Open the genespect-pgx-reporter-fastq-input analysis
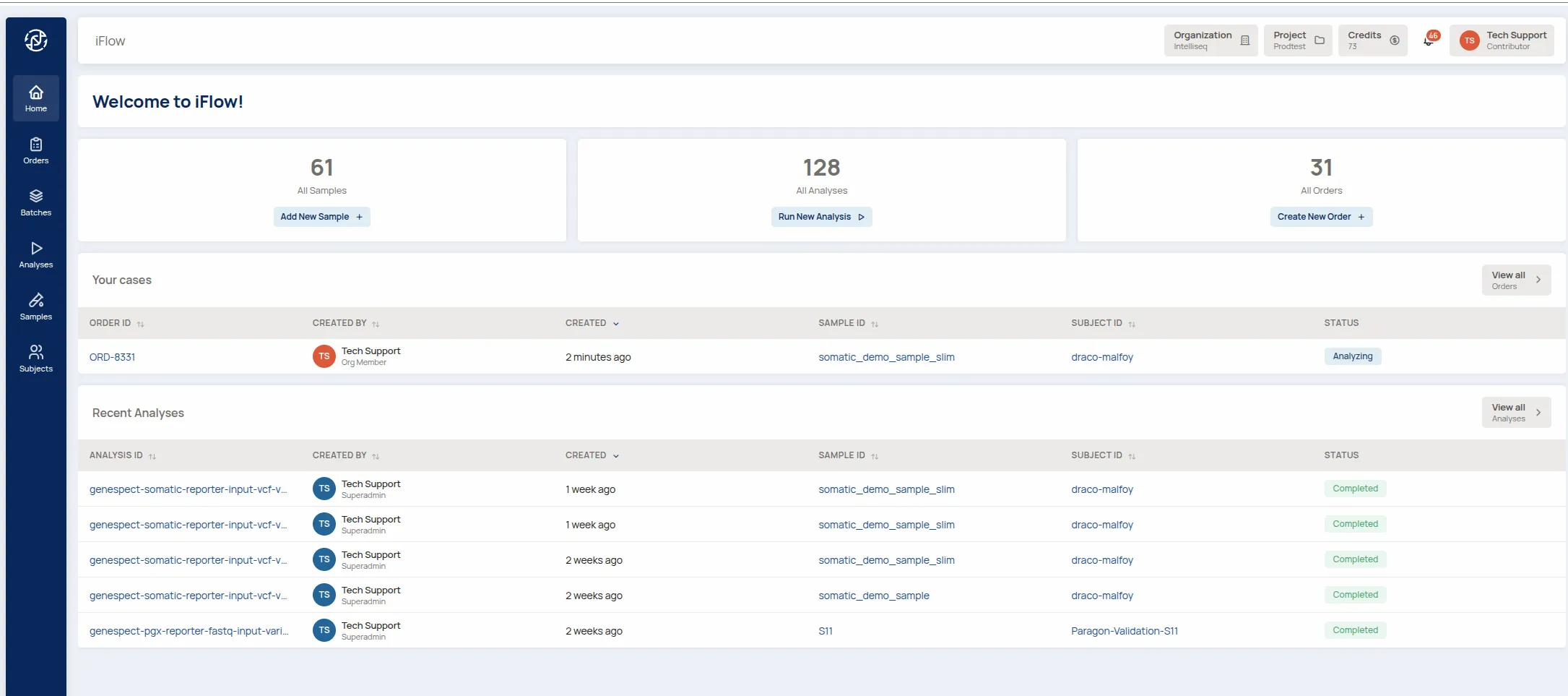This screenshot has height=696, width=1568. click(x=189, y=631)
